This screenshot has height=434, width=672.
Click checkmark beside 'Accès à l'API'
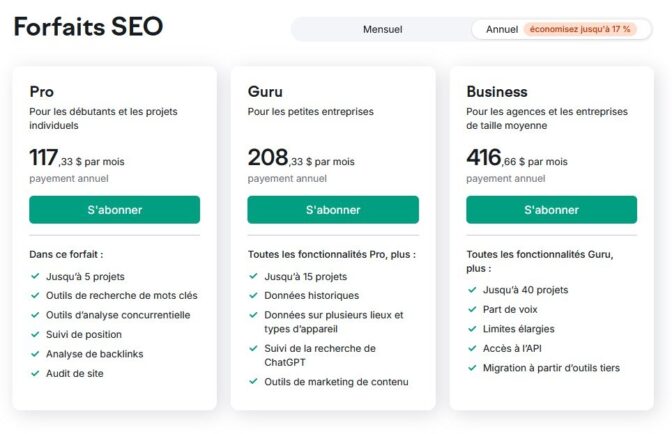click(x=472, y=348)
